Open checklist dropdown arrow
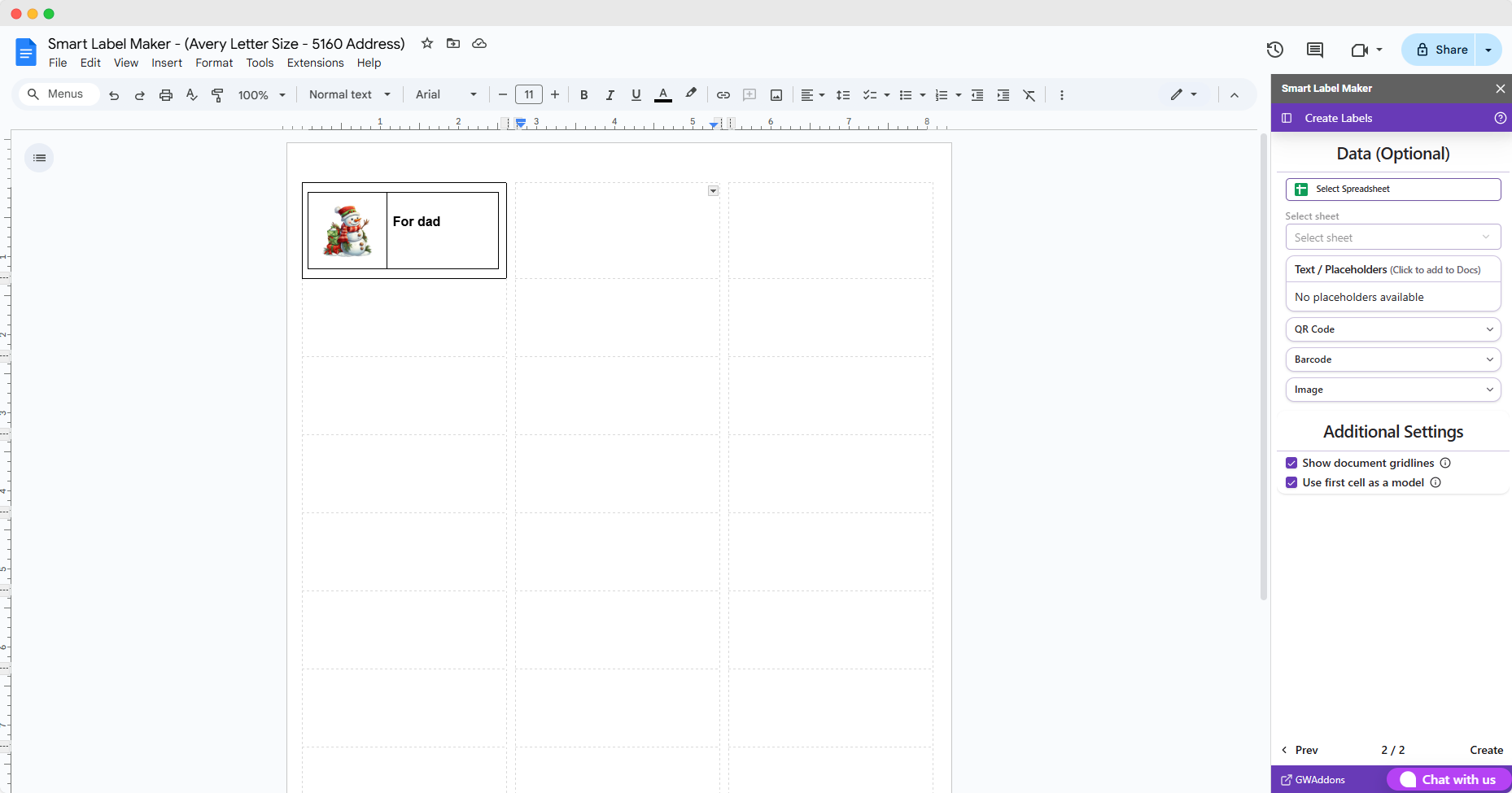This screenshot has width=1512, height=793. (x=887, y=95)
